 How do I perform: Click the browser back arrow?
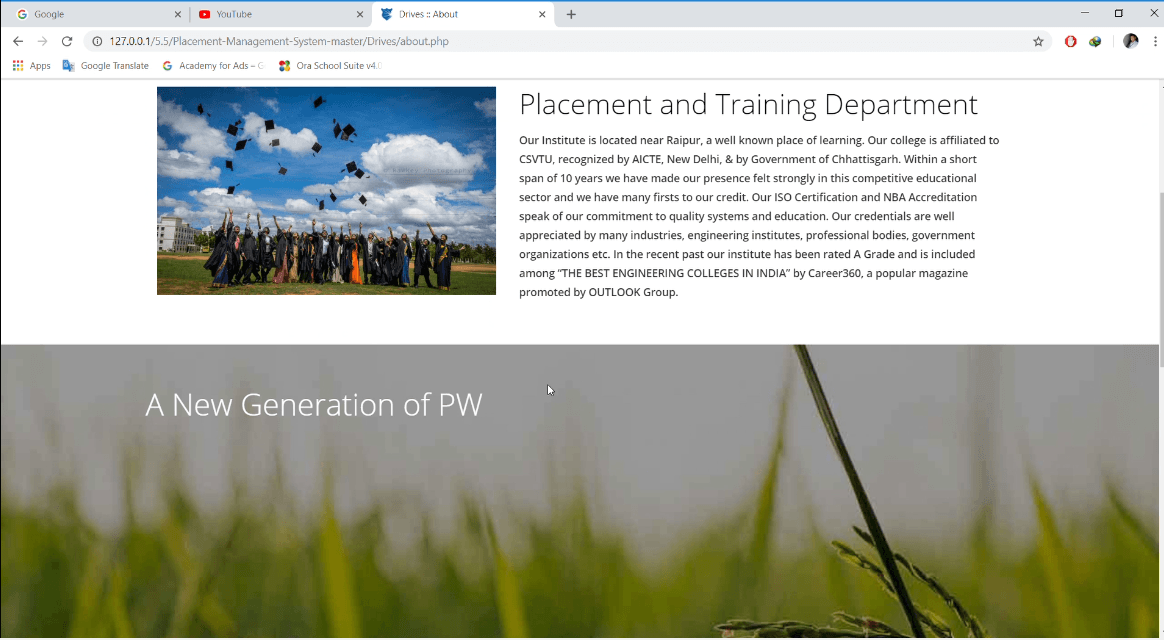pyautogui.click(x=18, y=41)
